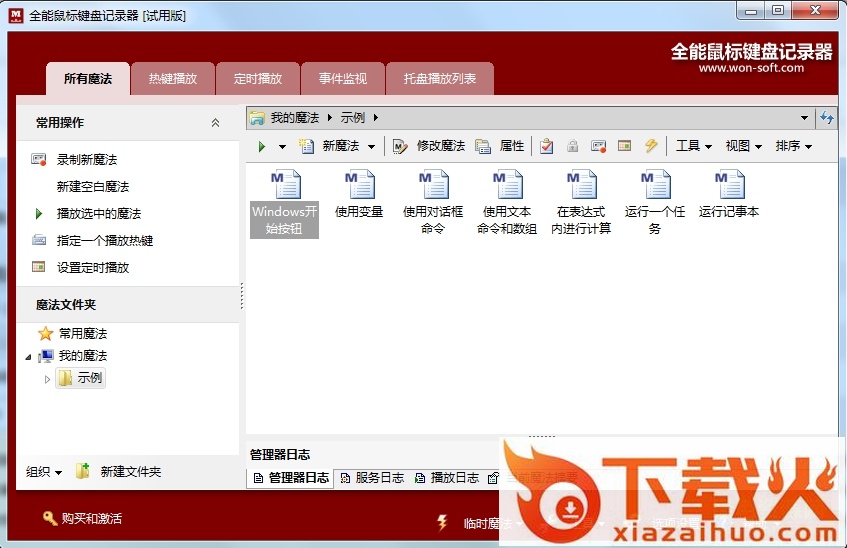This screenshot has height=548, width=847.
Task: Open the 视图 dropdown menu
Action: point(744,146)
